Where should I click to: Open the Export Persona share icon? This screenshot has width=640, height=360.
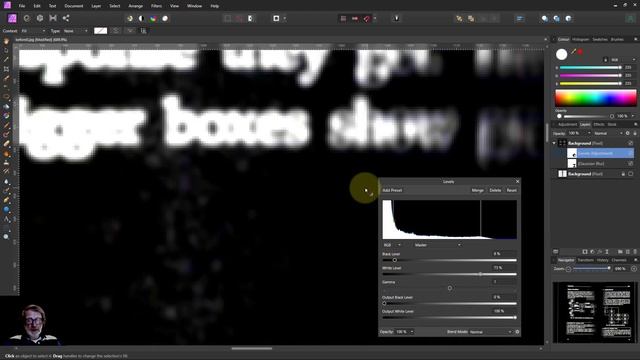coord(66,18)
